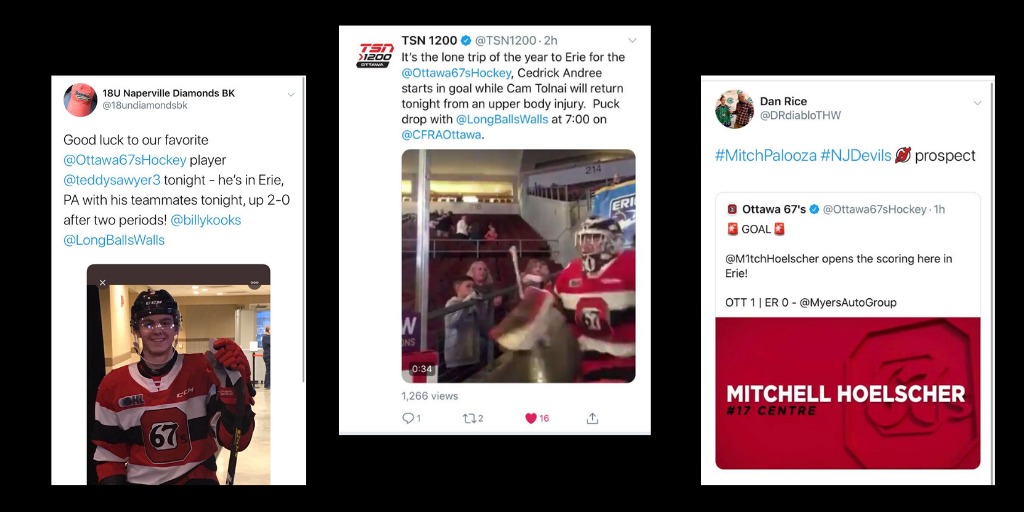Image resolution: width=1024 pixels, height=512 pixels.
Task: Open the @CFRAOttawa mention link
Action: [x=441, y=135]
